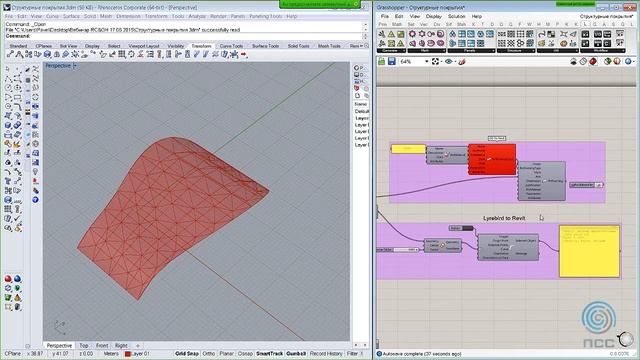Image resolution: width=640 pixels, height=360 pixels.
Task: Expand the Math group bar in Grasshopper's ribbon
Action: [x=426, y=51]
